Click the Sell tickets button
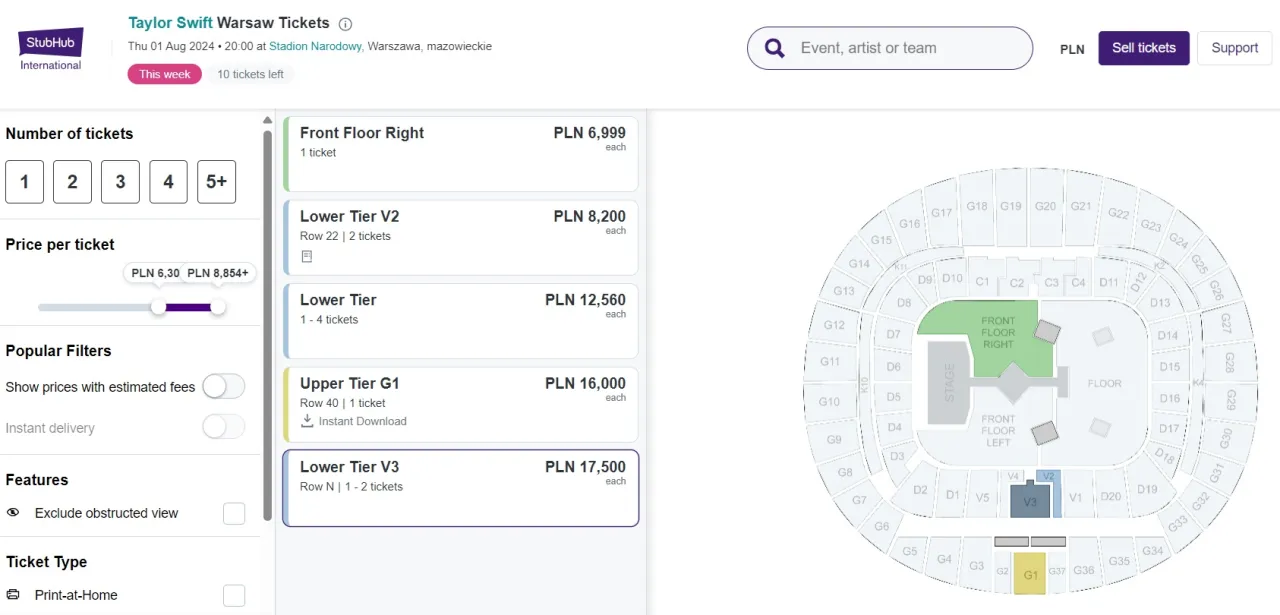Screen dimensions: 1280x615 [x=1143, y=47]
